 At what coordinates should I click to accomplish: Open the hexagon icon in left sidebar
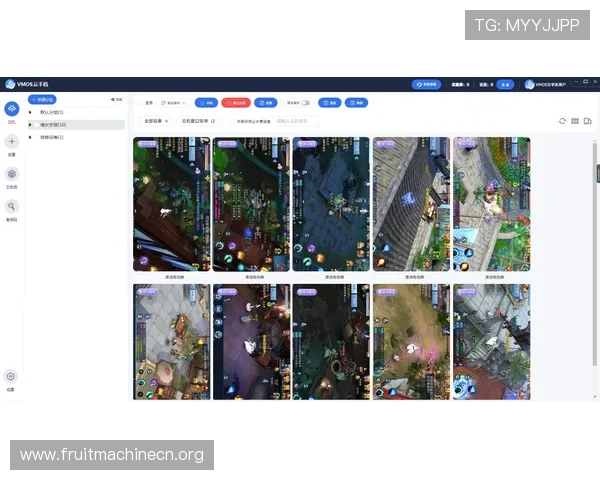[12, 174]
